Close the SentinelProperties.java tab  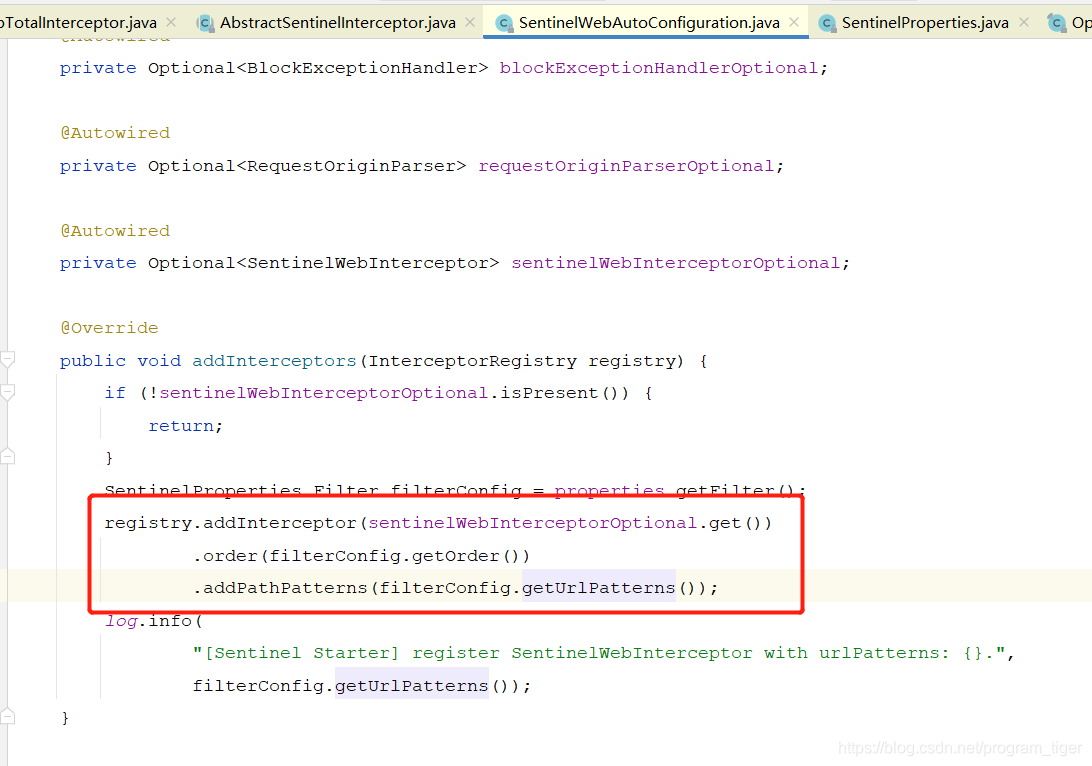1024,22
